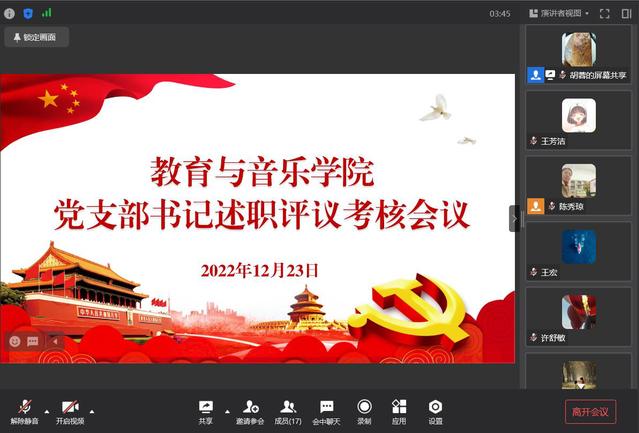Viewport: 639px width, 433px height.
Task: Click the meeting timer 03:45
Action: (500, 14)
